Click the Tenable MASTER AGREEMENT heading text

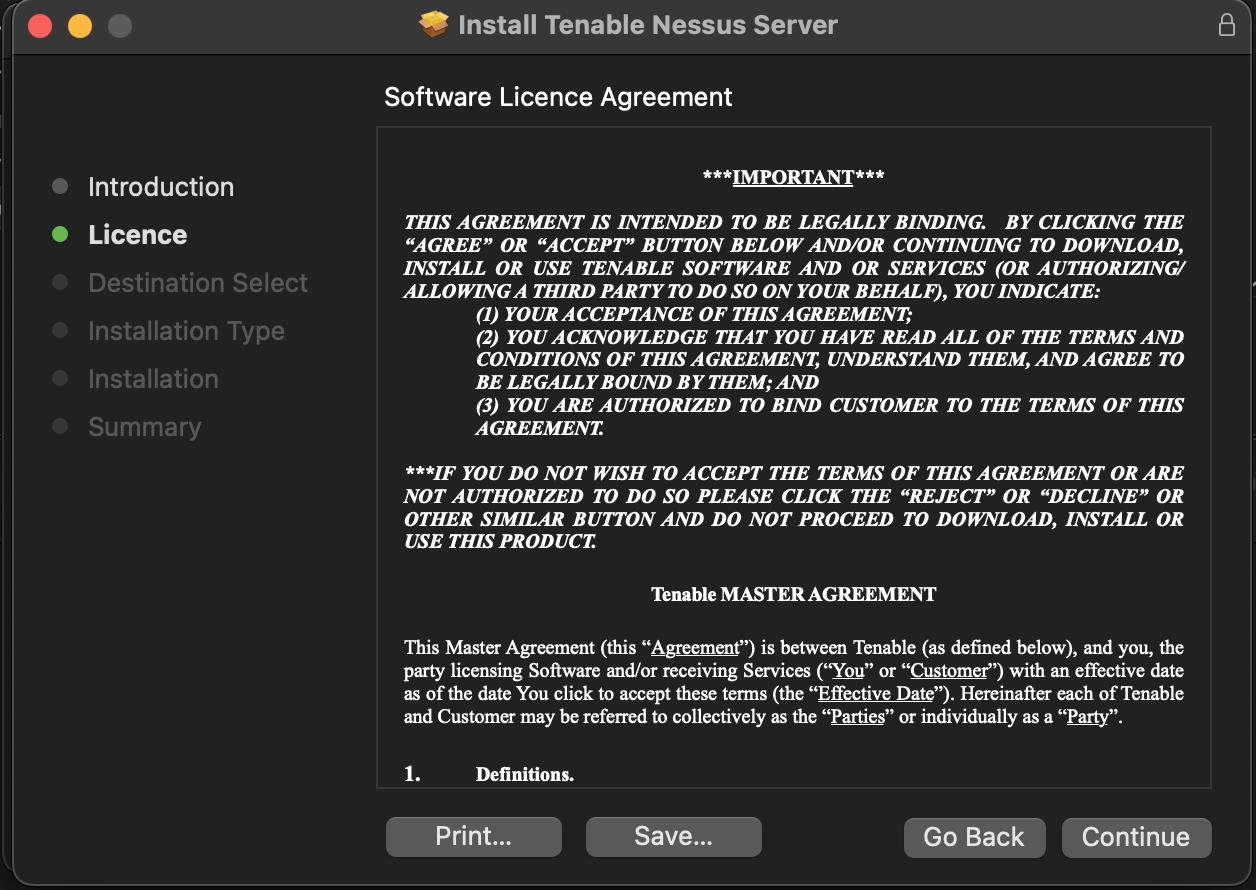tap(793, 594)
